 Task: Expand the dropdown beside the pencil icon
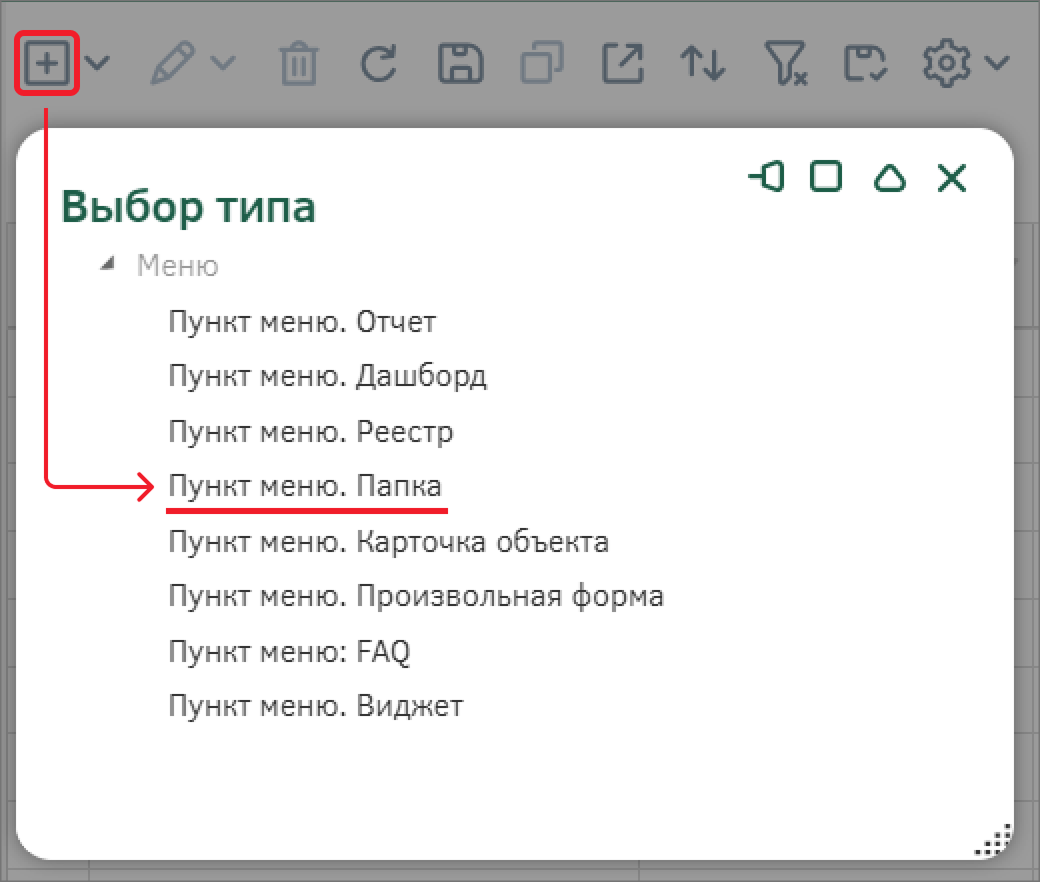coord(222,62)
